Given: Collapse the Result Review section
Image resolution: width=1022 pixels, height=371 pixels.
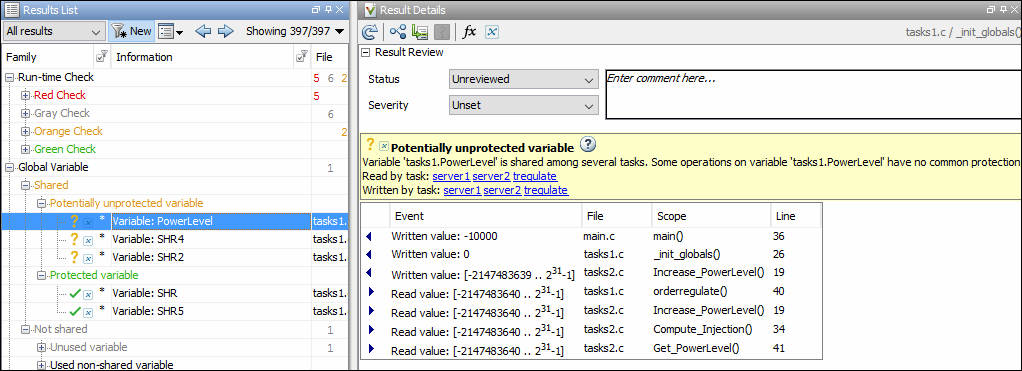Looking at the screenshot, I should coord(366,52).
